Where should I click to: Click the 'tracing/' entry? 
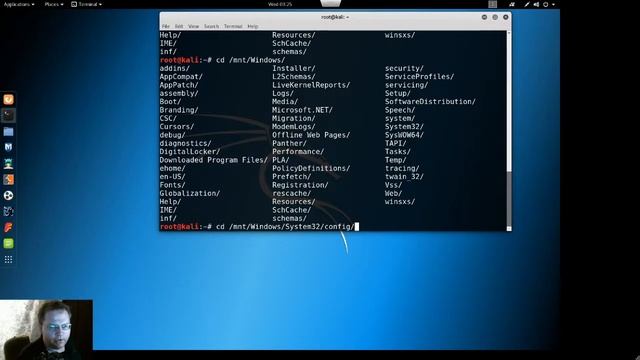(x=402, y=168)
